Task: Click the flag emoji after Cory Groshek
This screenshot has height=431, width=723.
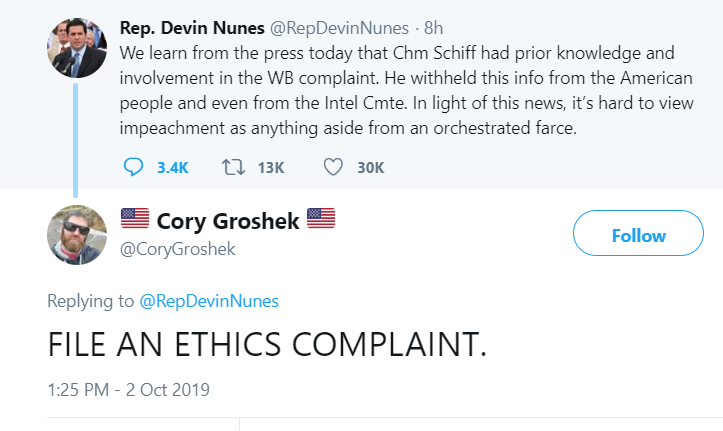Action: tap(321, 220)
